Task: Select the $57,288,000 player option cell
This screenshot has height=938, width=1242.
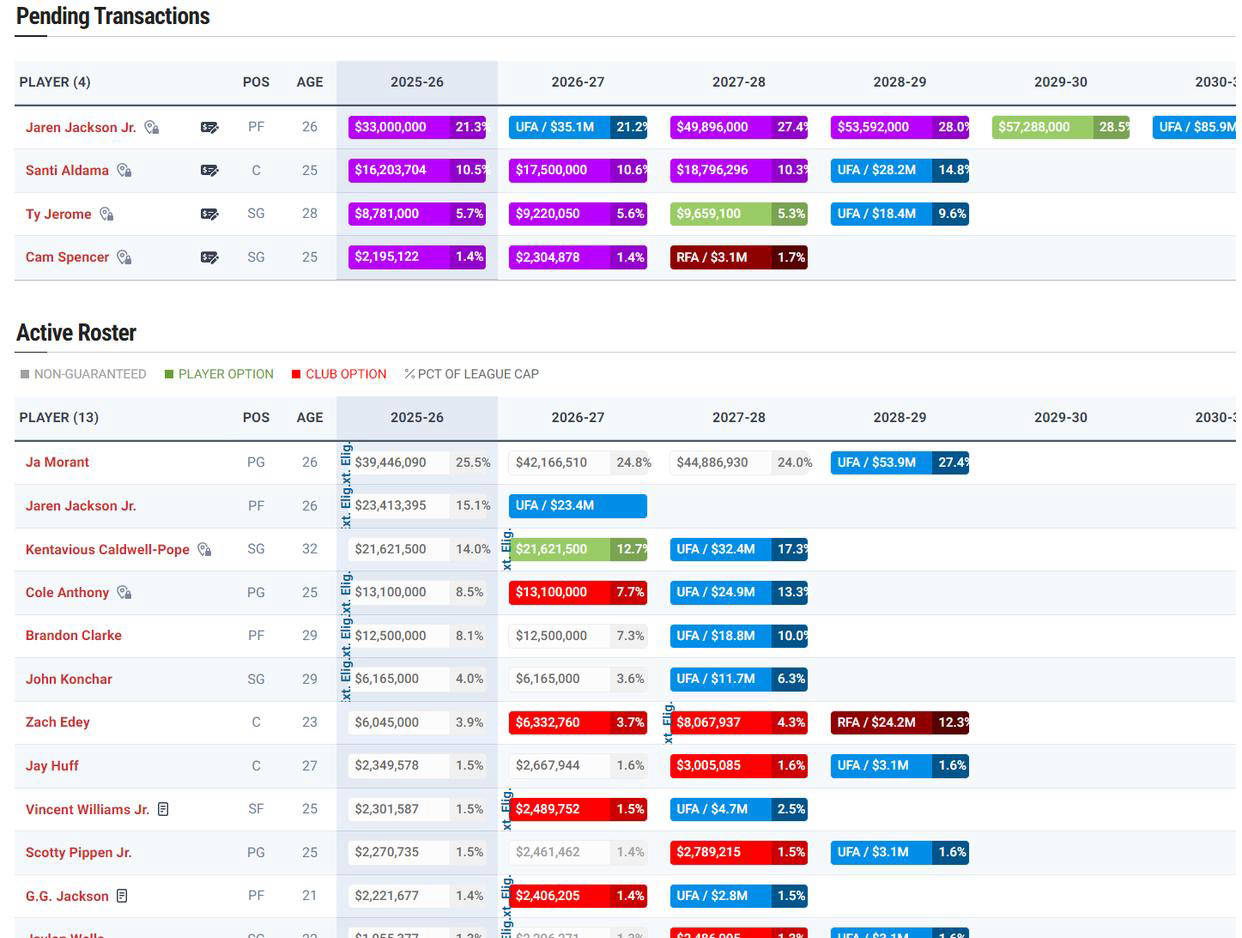Action: pyautogui.click(x=1061, y=127)
